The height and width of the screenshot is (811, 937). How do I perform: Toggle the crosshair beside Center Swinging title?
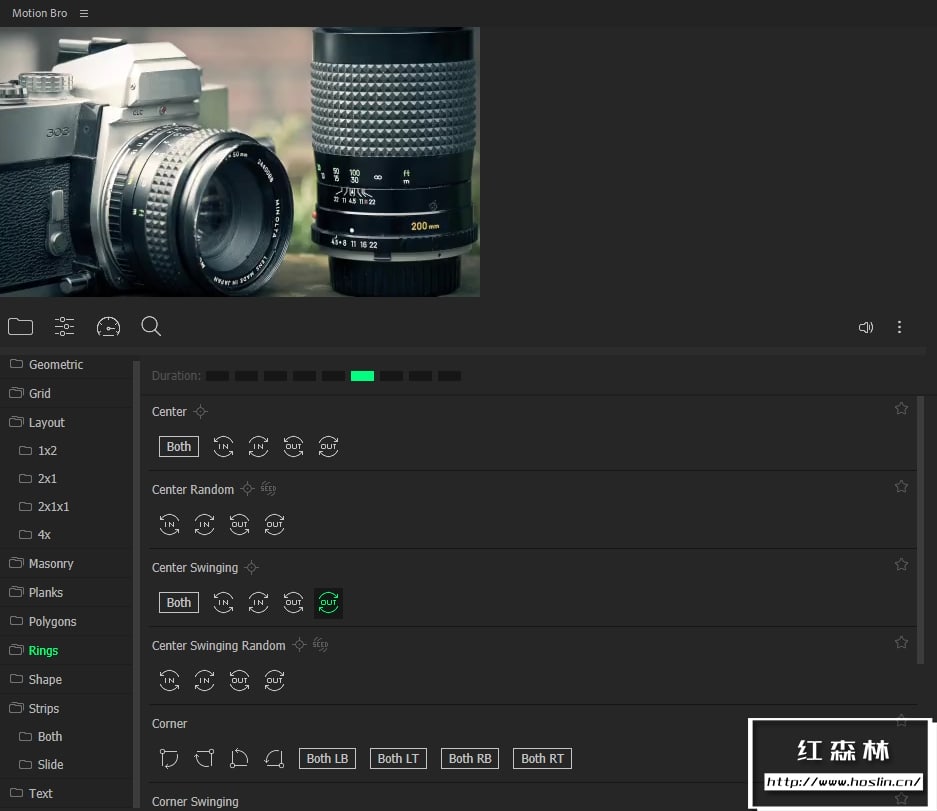pyautogui.click(x=252, y=568)
